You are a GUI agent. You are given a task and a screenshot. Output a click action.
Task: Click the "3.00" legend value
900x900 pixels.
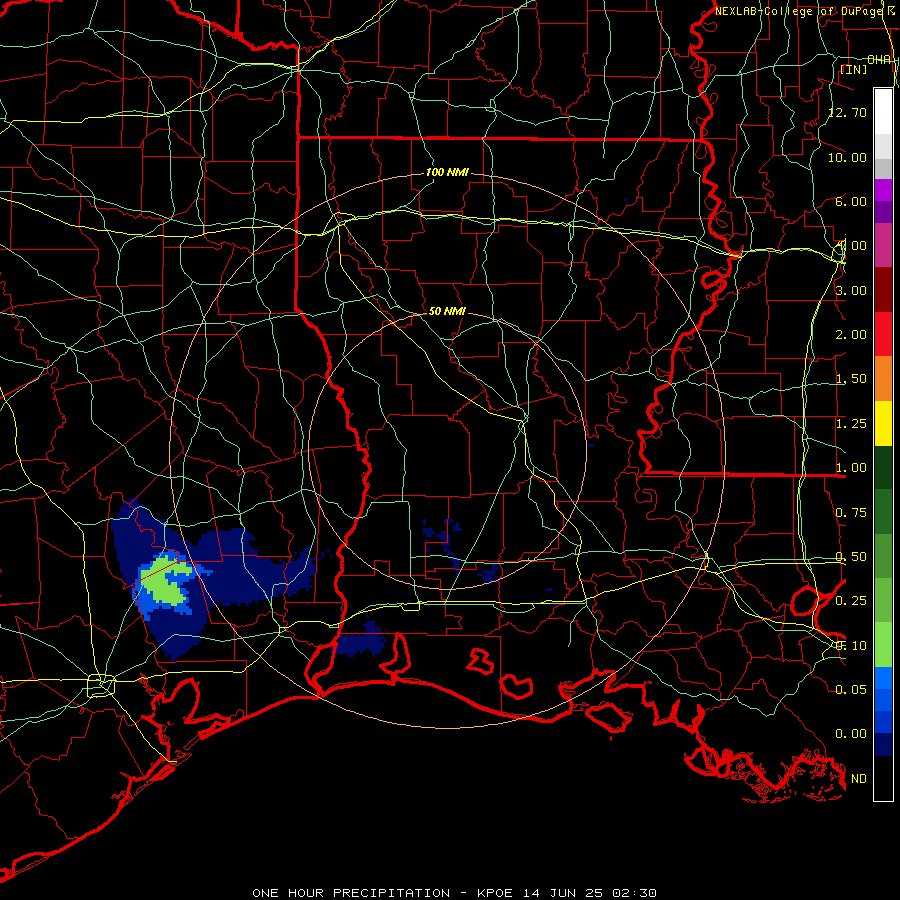(851, 290)
